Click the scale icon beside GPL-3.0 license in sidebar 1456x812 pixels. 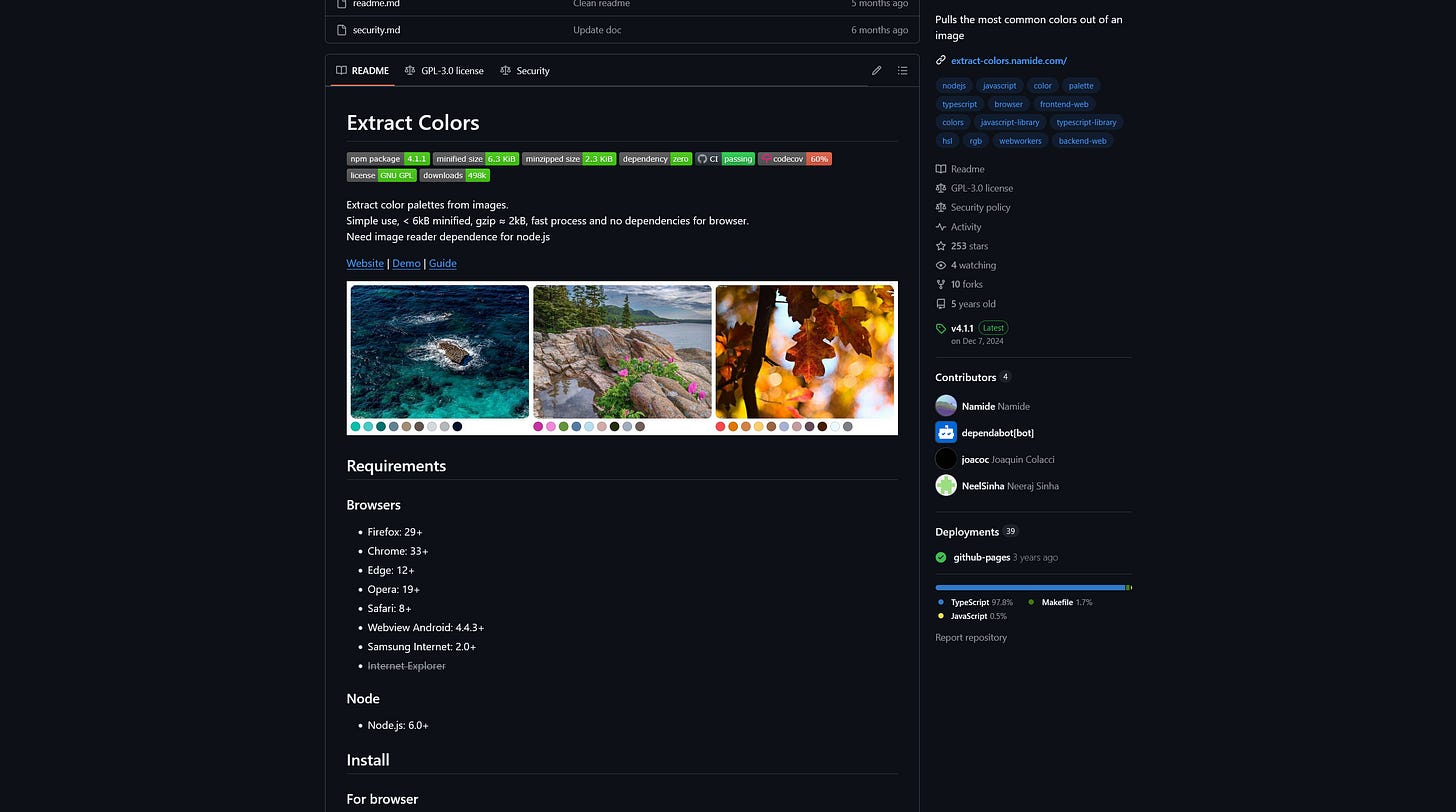click(941, 188)
